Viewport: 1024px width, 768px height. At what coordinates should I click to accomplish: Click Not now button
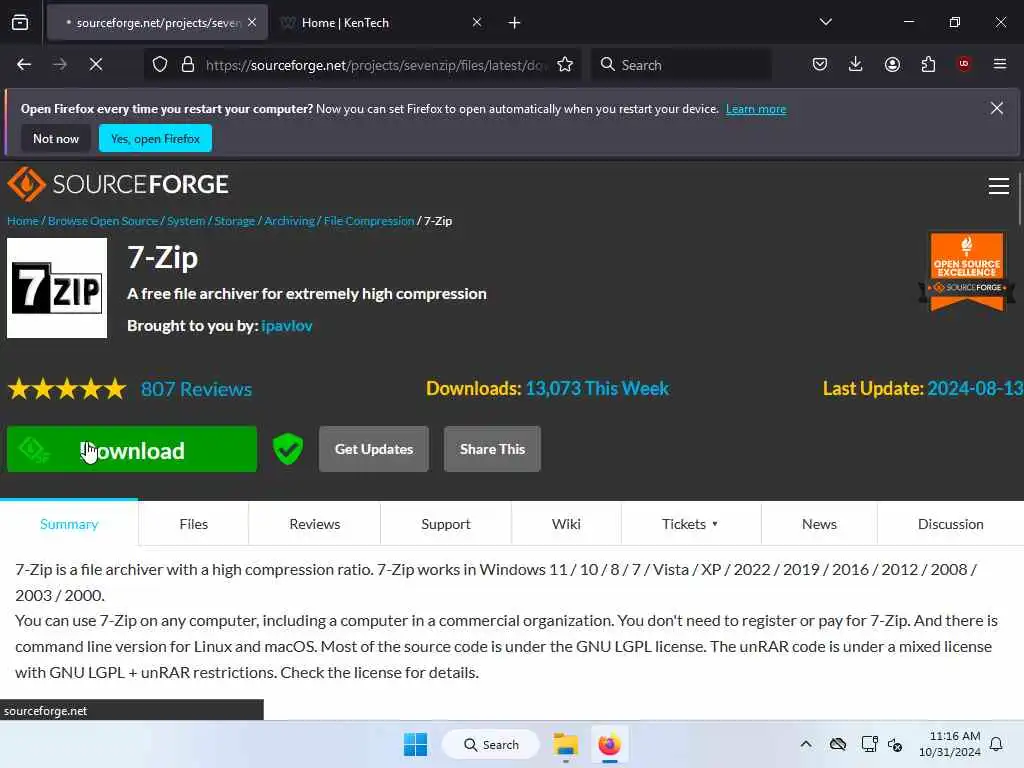point(56,138)
